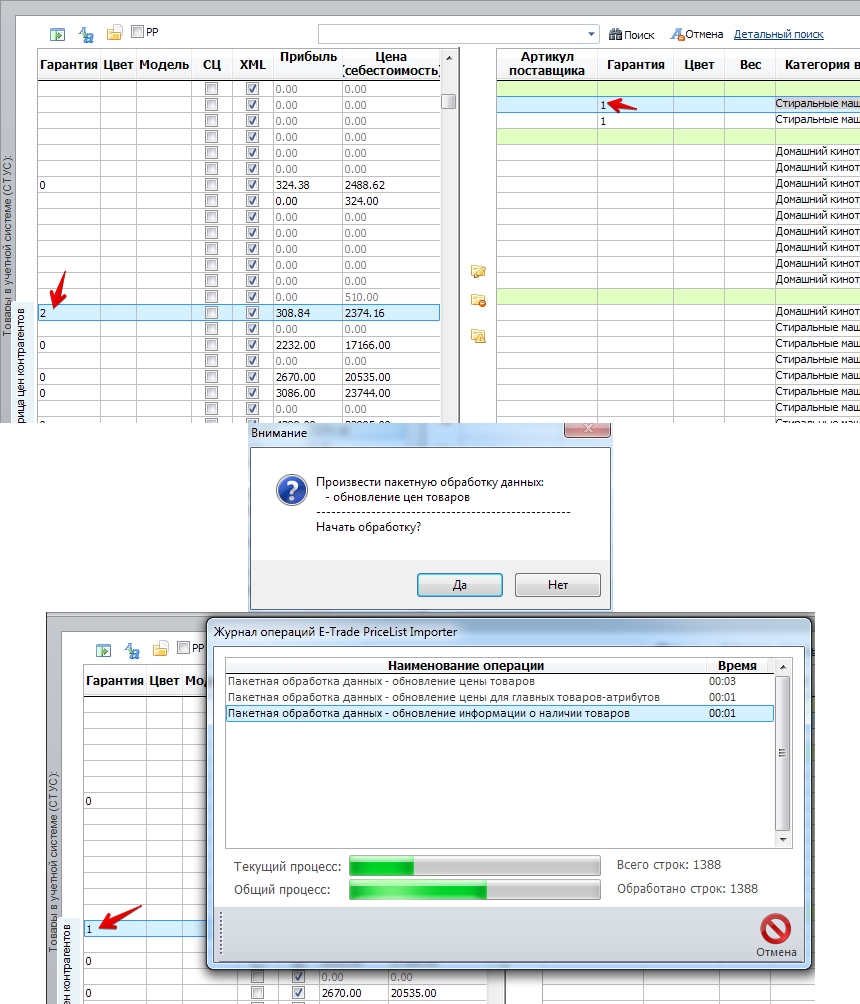Screen dimensions: 860x1004
Task: Sort by Модель column header
Action: pos(164,64)
